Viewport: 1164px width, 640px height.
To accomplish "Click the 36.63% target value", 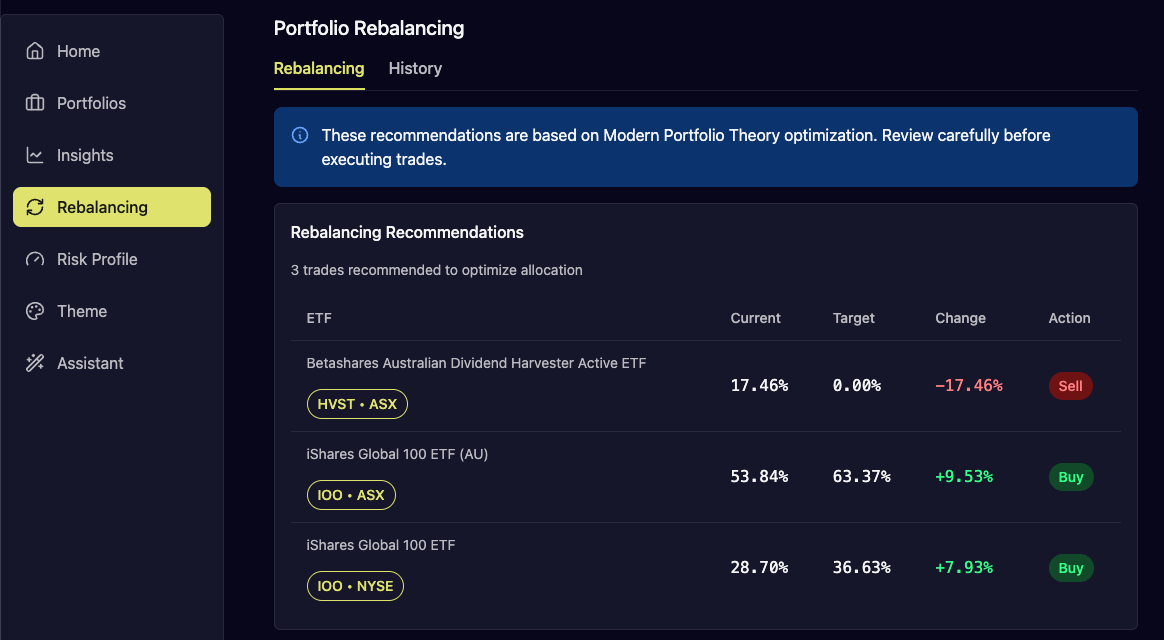I will 862,567.
